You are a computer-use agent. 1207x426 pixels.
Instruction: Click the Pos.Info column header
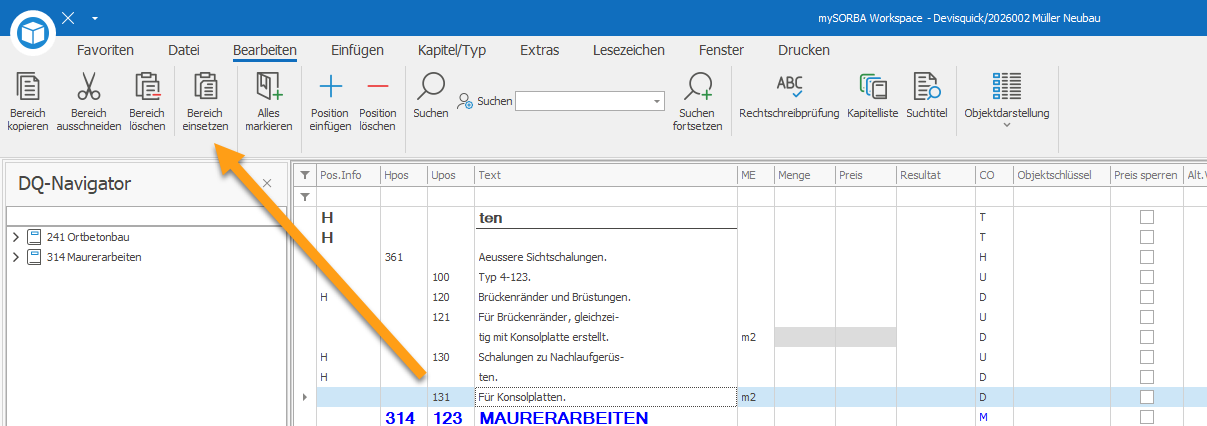pyautogui.click(x=348, y=175)
